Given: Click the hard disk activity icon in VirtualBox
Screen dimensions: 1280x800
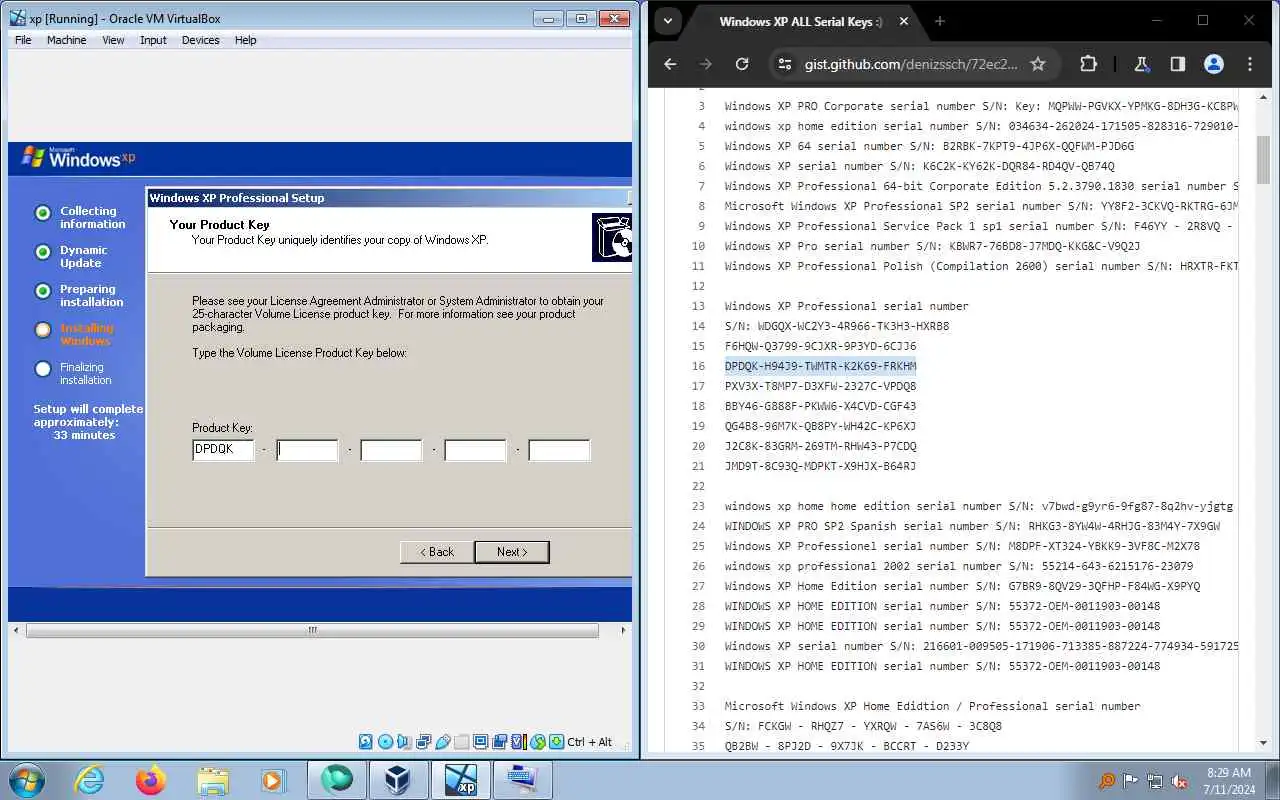Looking at the screenshot, I should (365, 742).
